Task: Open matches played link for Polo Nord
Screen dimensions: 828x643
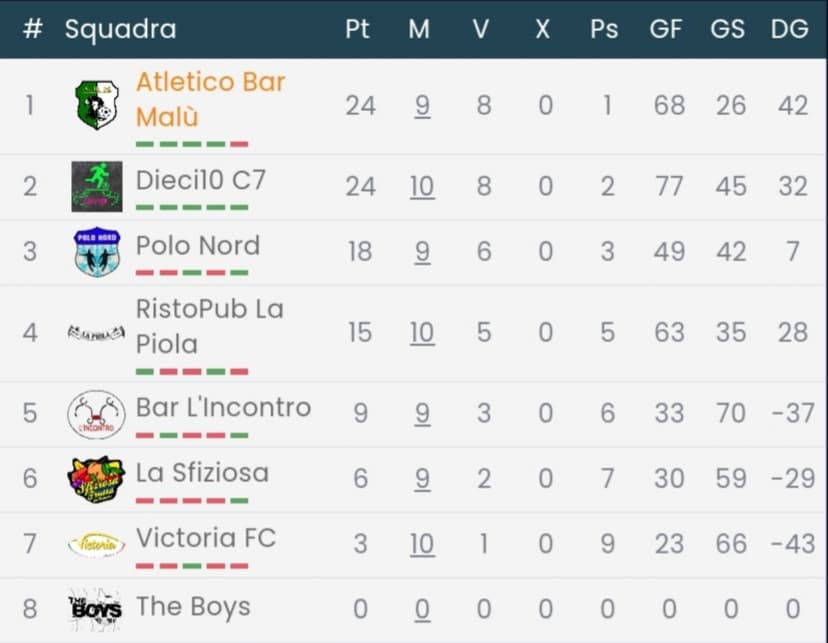Action: pos(422,251)
